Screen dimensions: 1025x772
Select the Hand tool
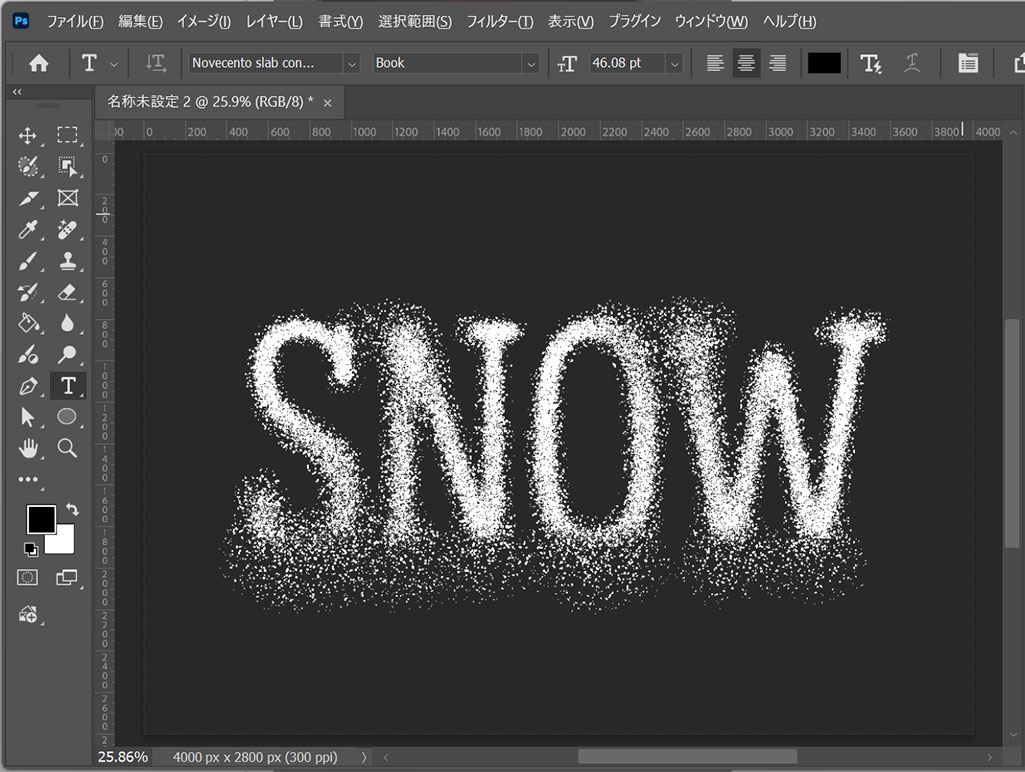tap(28, 447)
